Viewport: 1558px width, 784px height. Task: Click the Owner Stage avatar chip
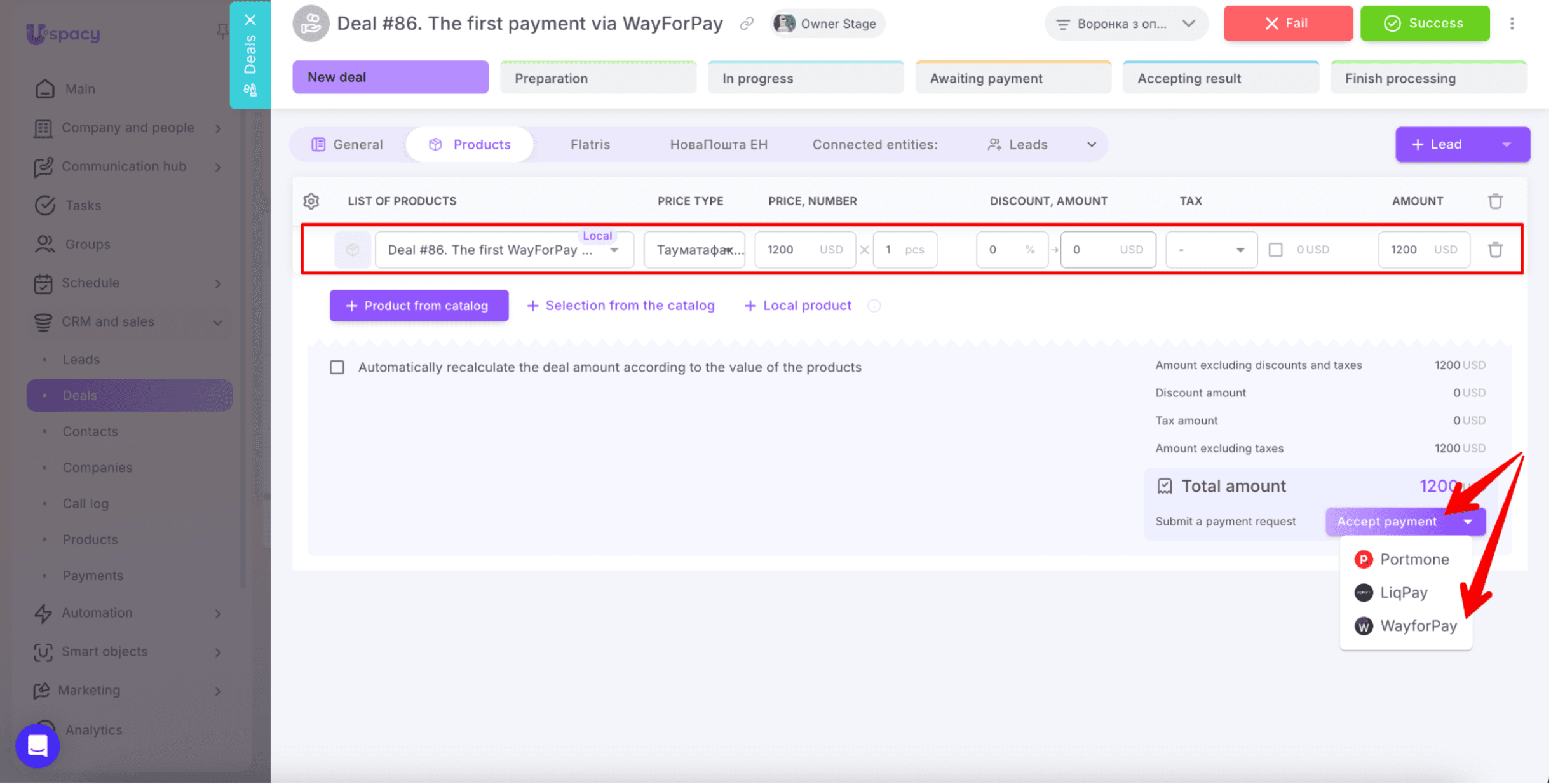pos(827,24)
